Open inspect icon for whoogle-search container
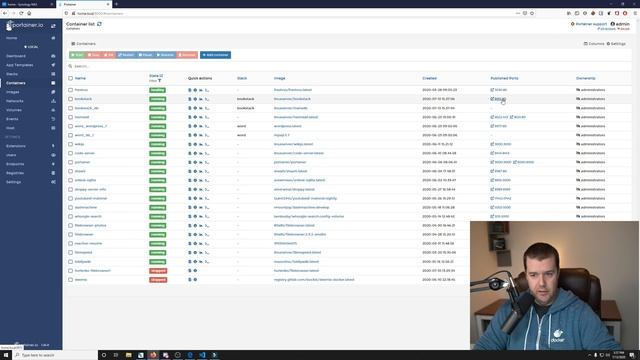The image size is (640, 360). point(195,216)
